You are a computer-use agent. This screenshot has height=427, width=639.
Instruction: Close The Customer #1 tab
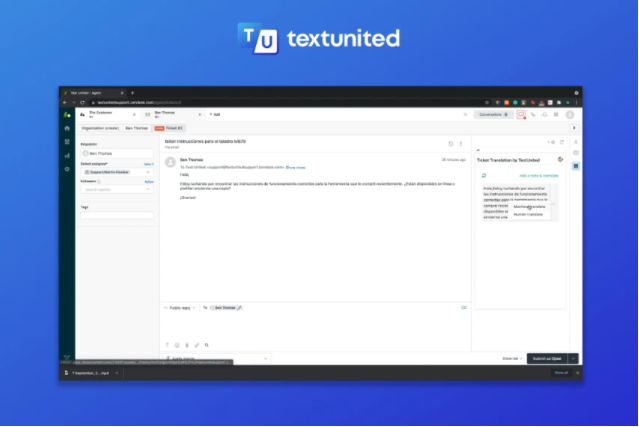point(134,114)
